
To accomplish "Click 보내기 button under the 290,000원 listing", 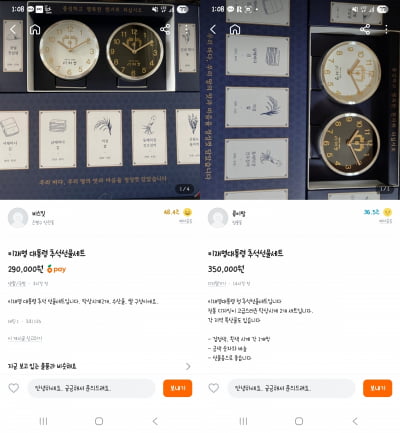I will (x=178, y=388).
